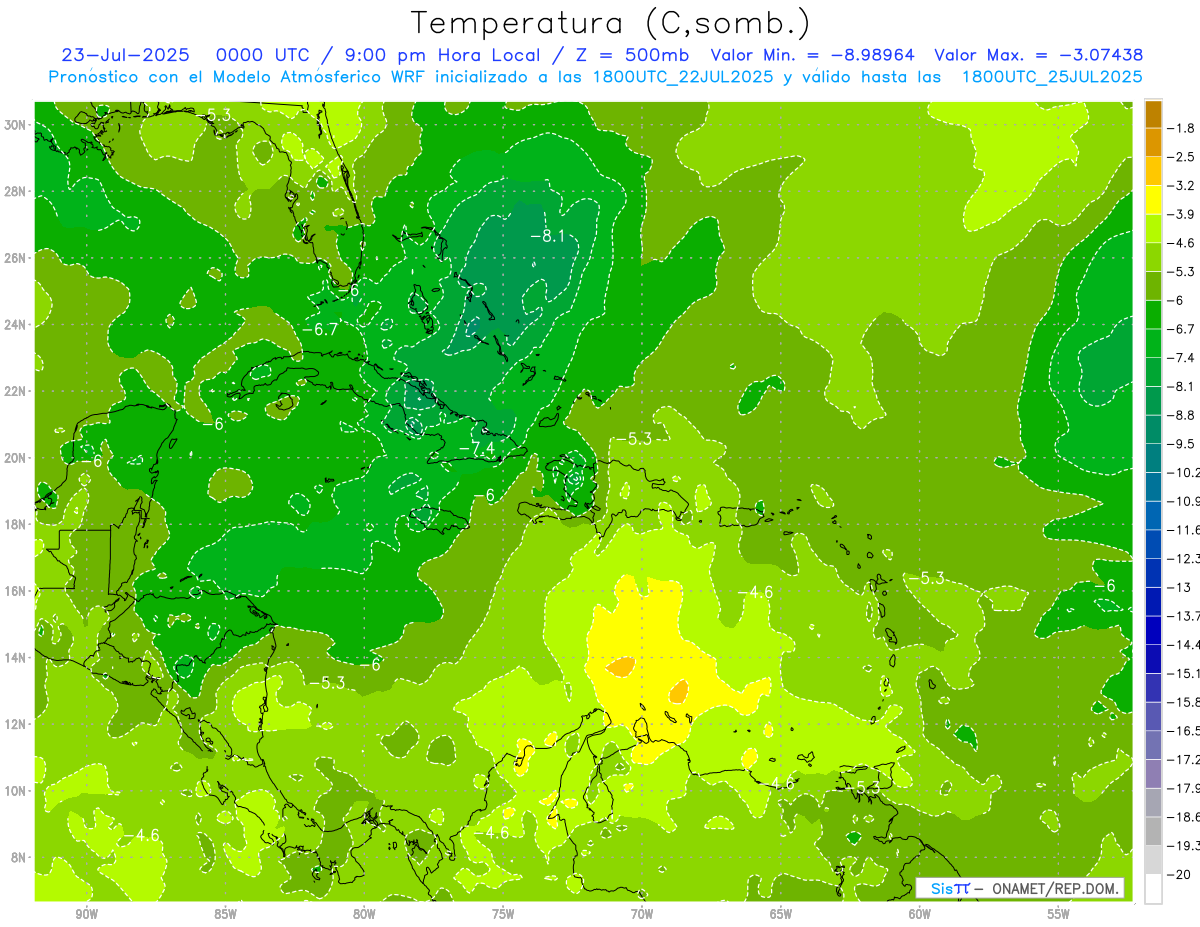Click the 28N latitude axis label
This screenshot has width=1200, height=927.
pyautogui.click(x=17, y=191)
